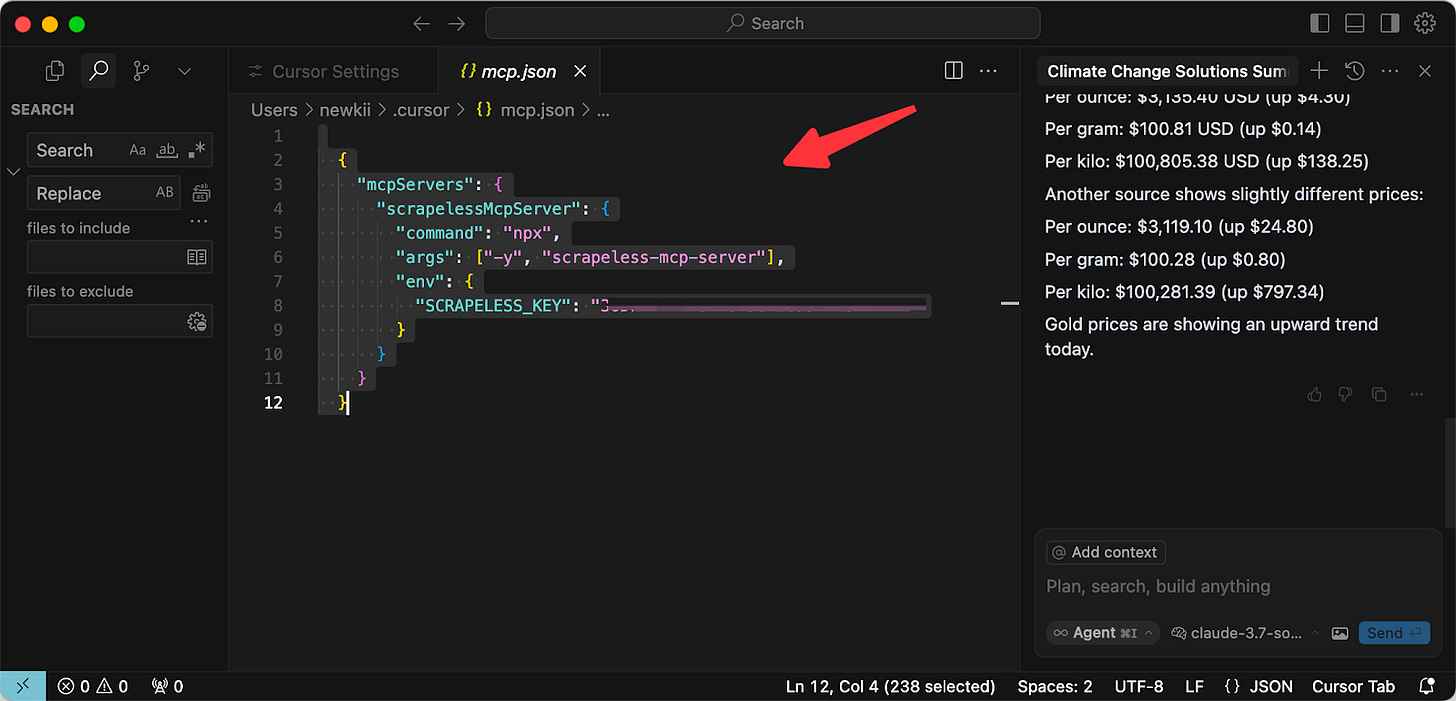Change indentation via Spaces: 2

[1055, 686]
